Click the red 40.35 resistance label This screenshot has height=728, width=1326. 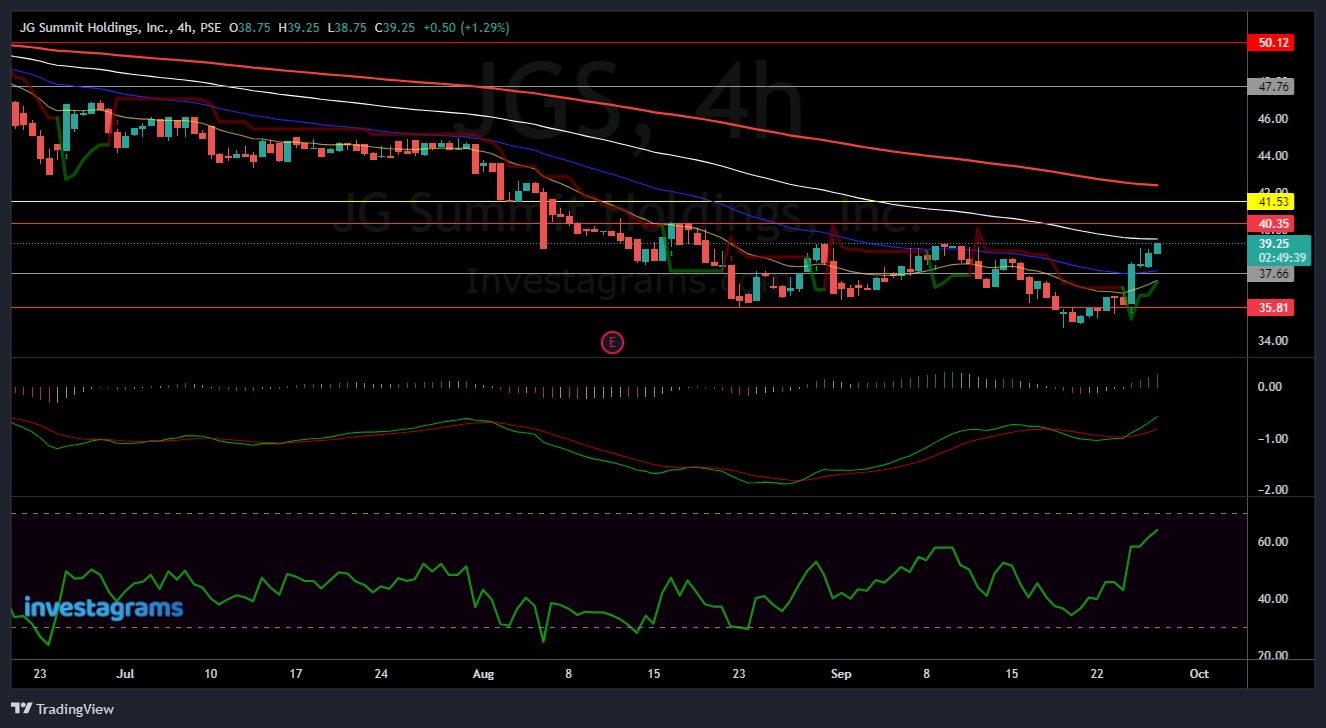tap(1272, 223)
